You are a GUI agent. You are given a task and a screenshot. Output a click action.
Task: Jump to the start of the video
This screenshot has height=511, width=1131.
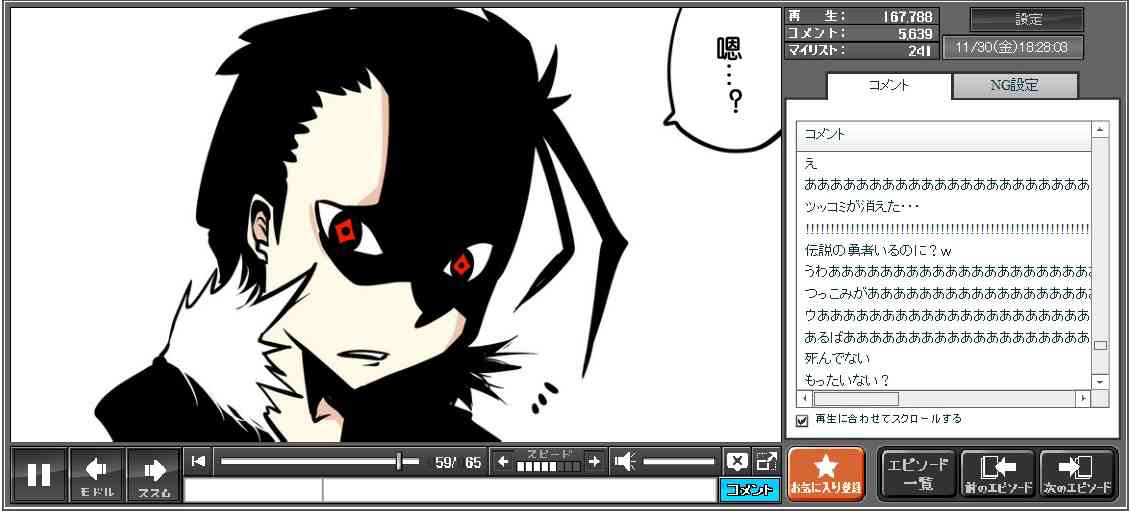point(199,461)
